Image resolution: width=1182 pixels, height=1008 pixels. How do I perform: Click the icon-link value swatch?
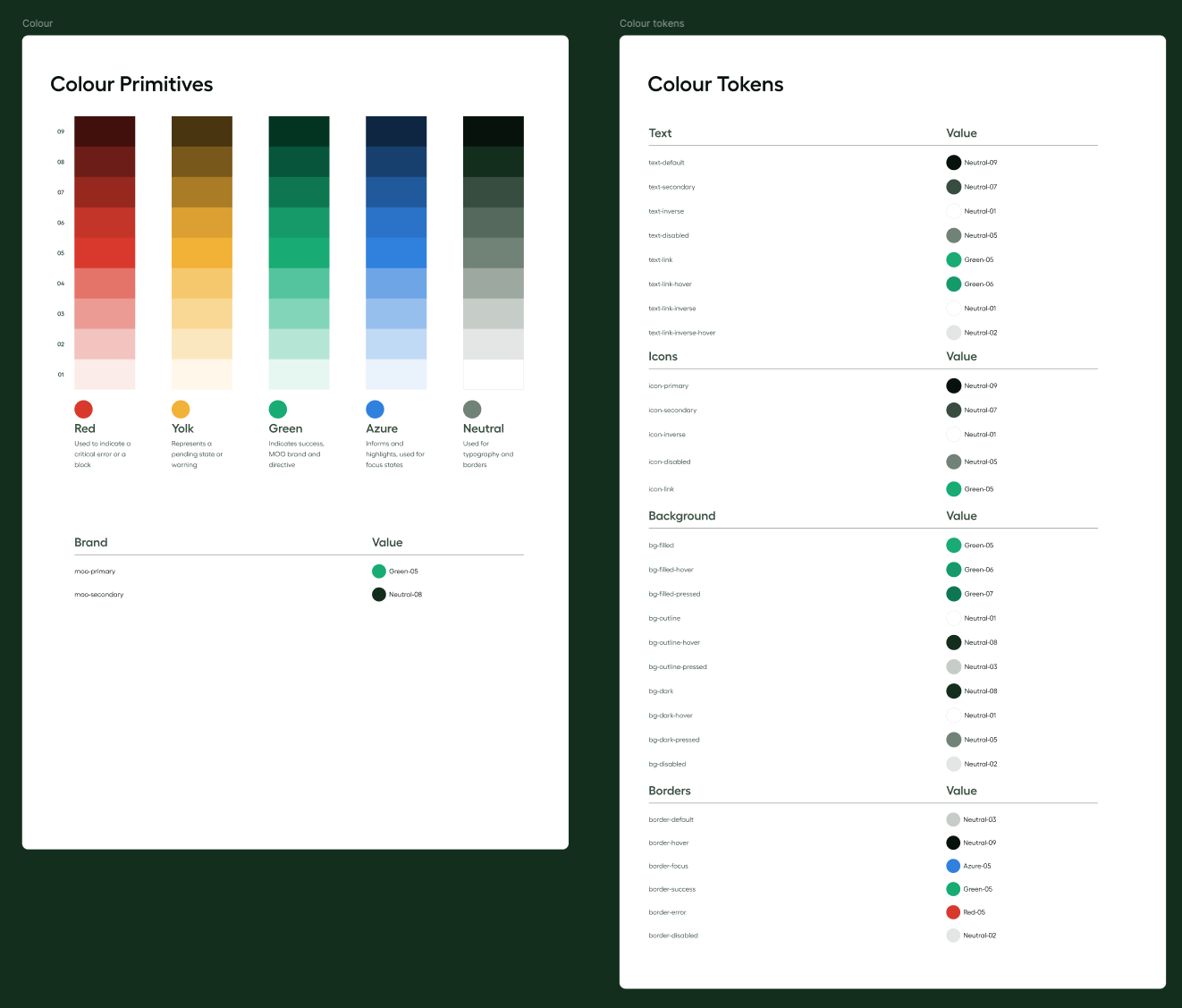(954, 489)
